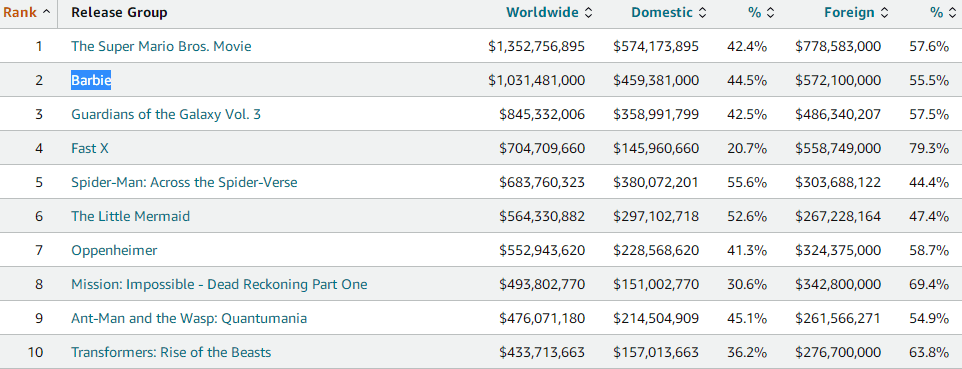Sort by Foreign gross column
The width and height of the screenshot is (962, 369).
point(856,12)
